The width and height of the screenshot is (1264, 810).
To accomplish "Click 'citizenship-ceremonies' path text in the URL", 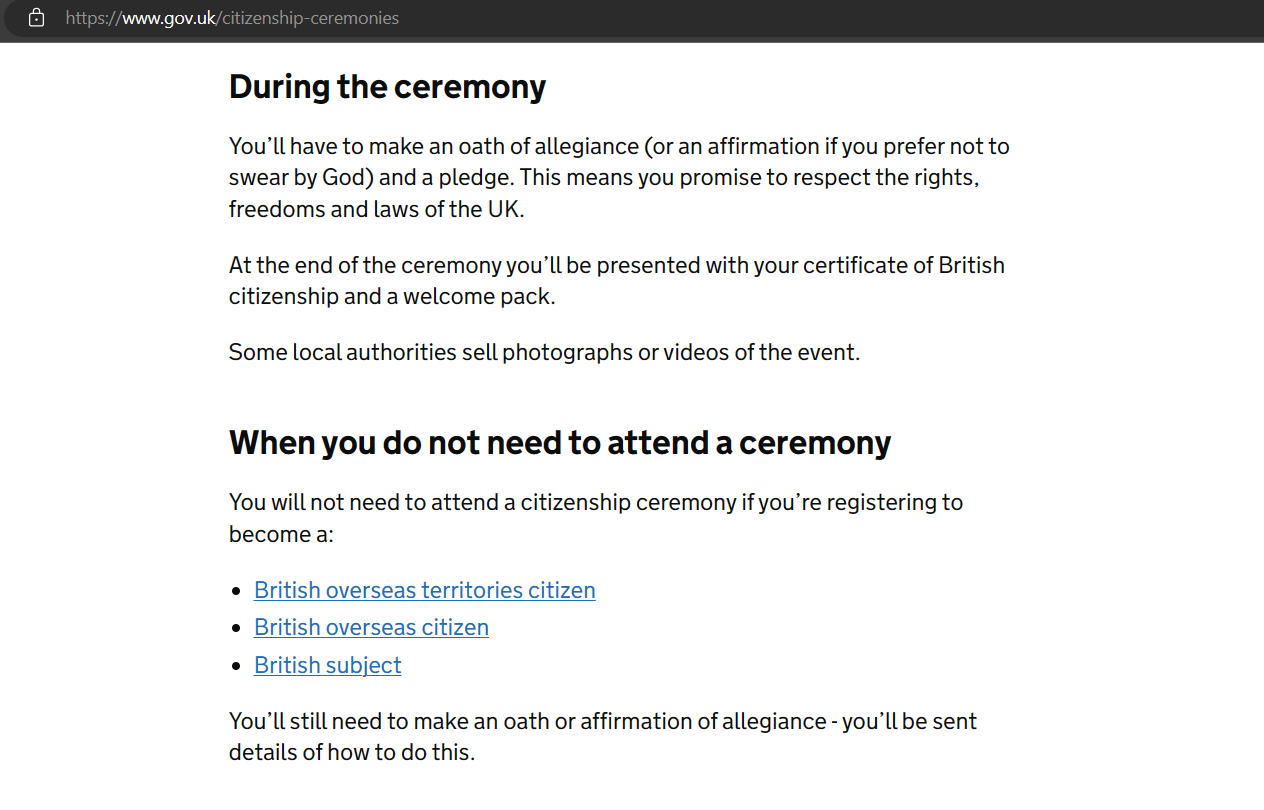I will pyautogui.click(x=309, y=18).
